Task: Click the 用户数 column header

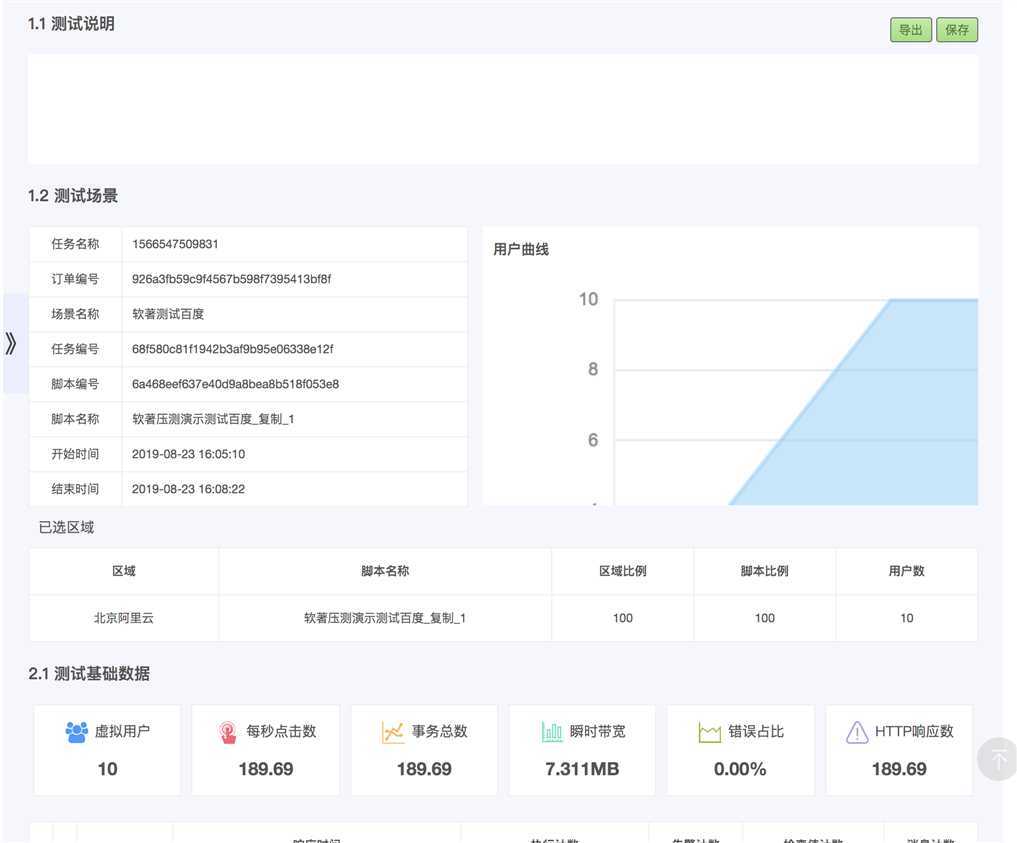Action: (x=907, y=571)
